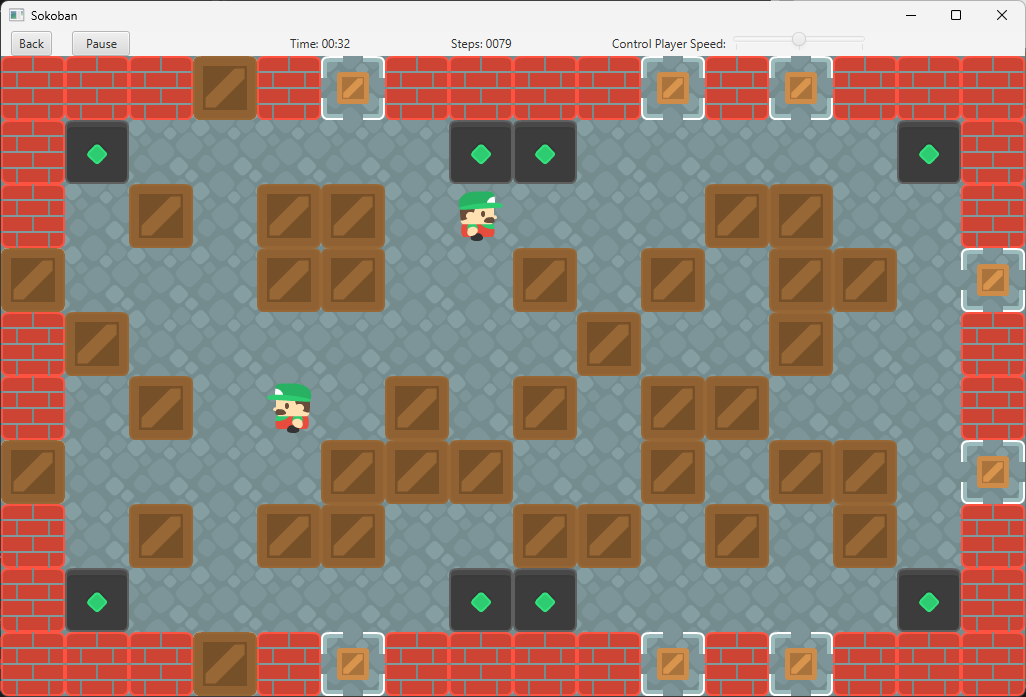Screen dimensions: 1026x697
Task: Click the leftmost framed crate marker in top wall
Action: pyautogui.click(x=353, y=88)
